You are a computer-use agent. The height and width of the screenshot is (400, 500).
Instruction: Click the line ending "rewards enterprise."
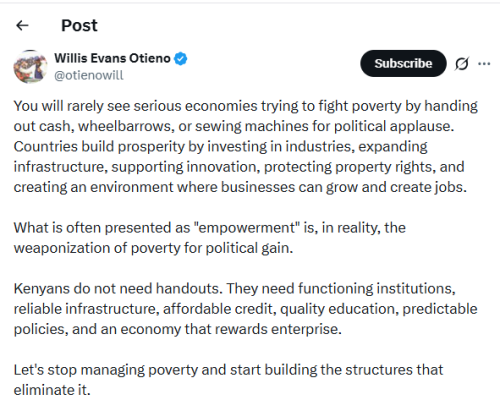(x=178, y=329)
